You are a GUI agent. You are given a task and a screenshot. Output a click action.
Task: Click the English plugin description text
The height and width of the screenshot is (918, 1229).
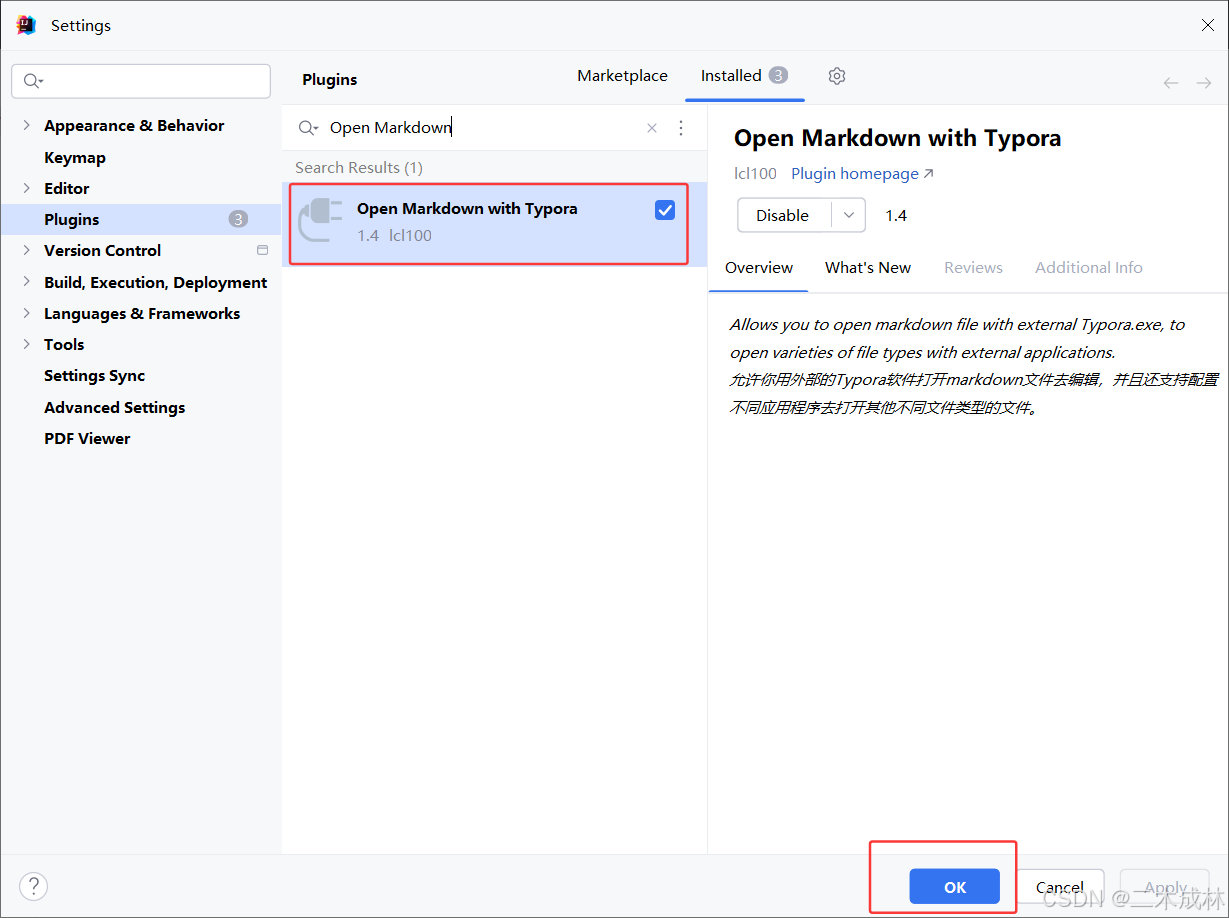[x=957, y=338]
